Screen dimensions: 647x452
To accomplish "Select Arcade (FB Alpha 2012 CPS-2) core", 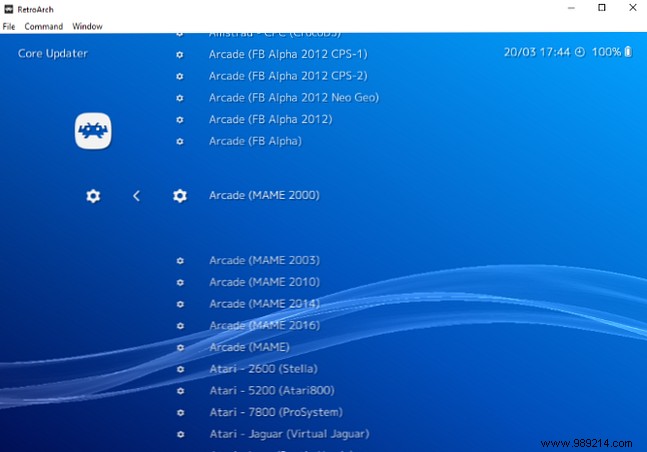I will coord(288,76).
